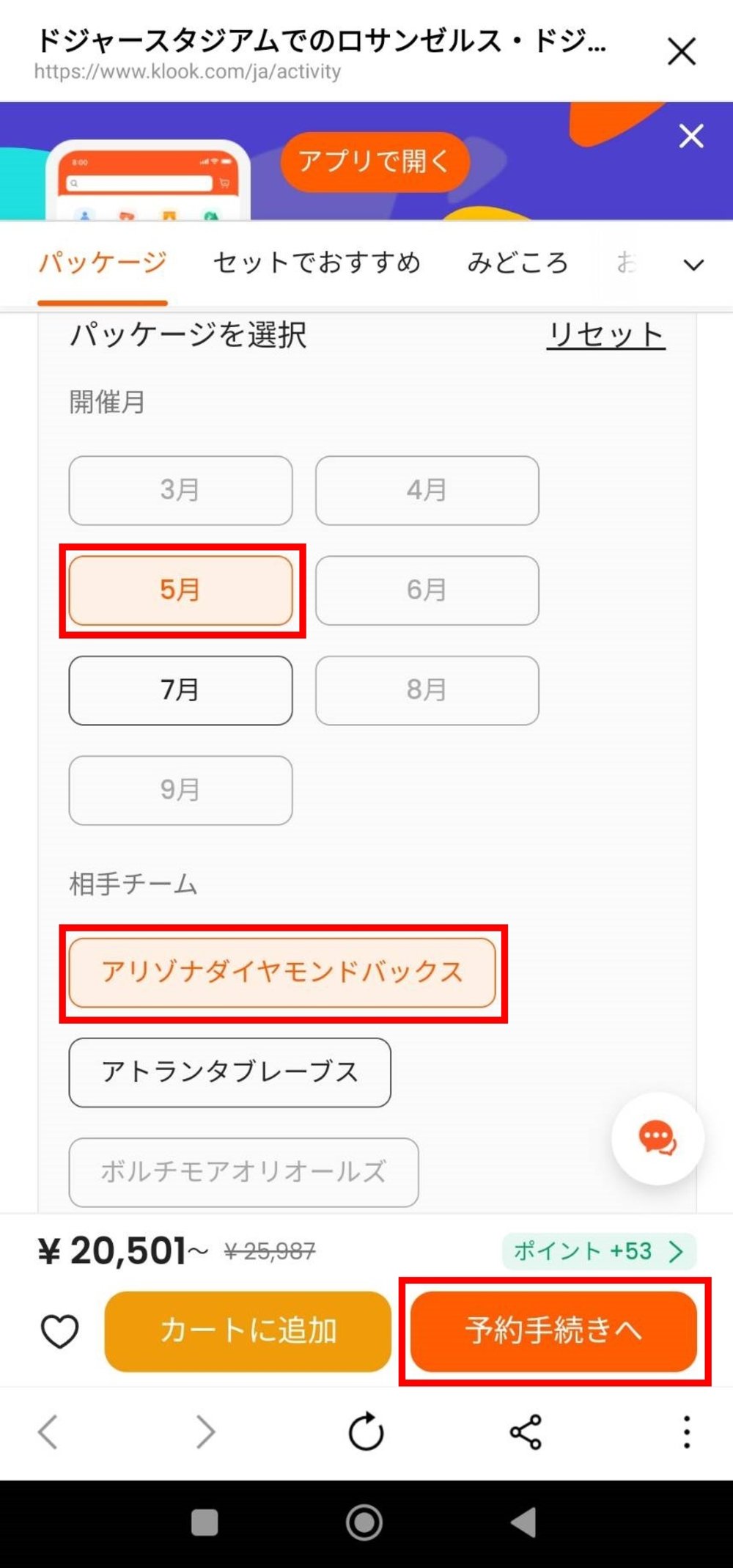Viewport: 733px width, 1568px height.
Task: Choose アトランタブレーブス as the opposing team
Action: pyautogui.click(x=229, y=1071)
